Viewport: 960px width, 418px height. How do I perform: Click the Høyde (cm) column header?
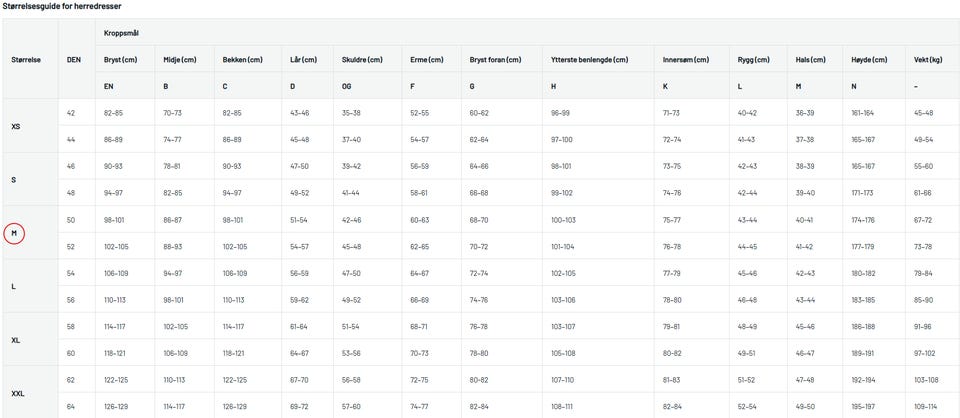coord(866,60)
